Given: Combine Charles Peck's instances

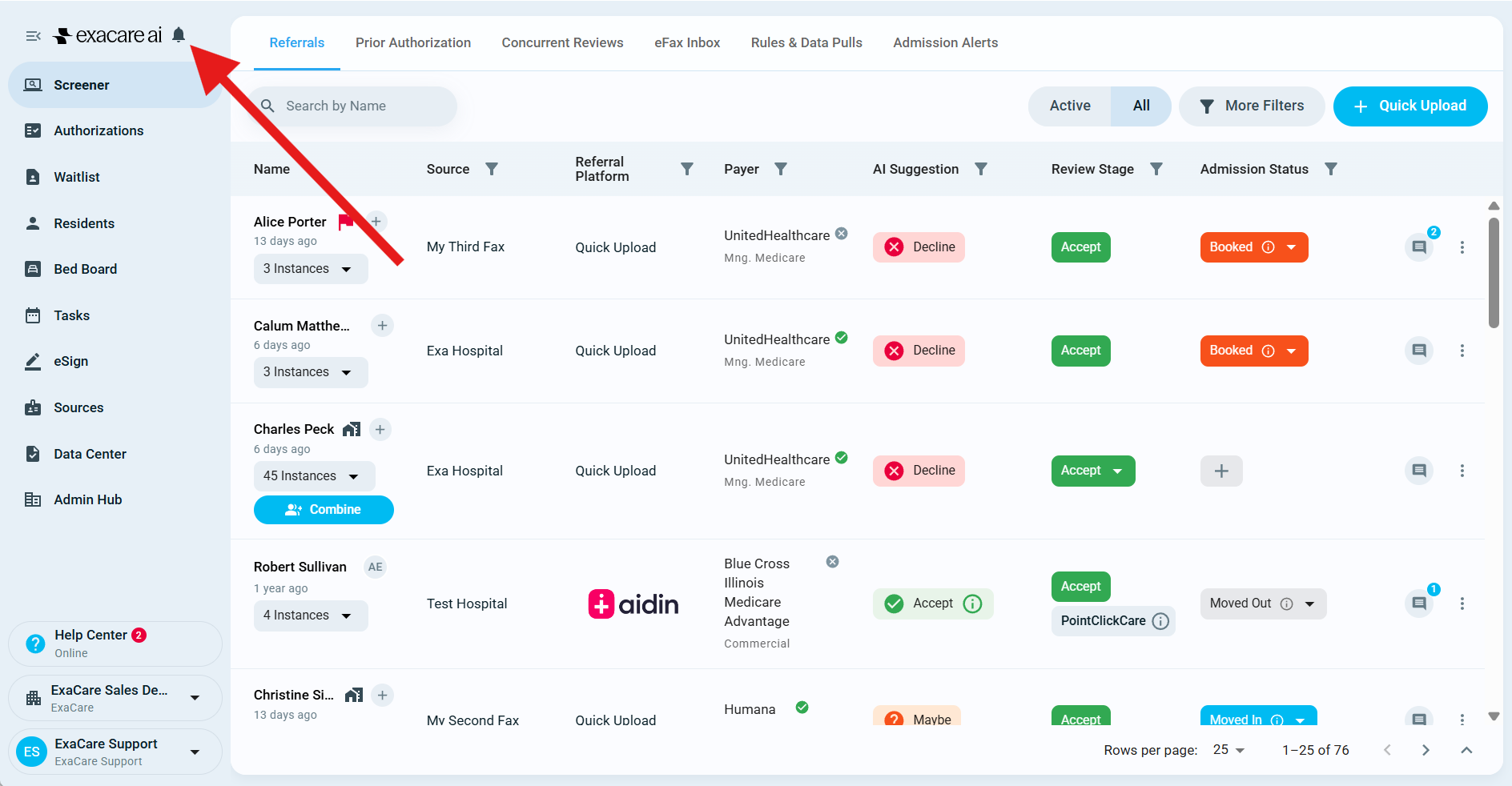Looking at the screenshot, I should tap(324, 510).
